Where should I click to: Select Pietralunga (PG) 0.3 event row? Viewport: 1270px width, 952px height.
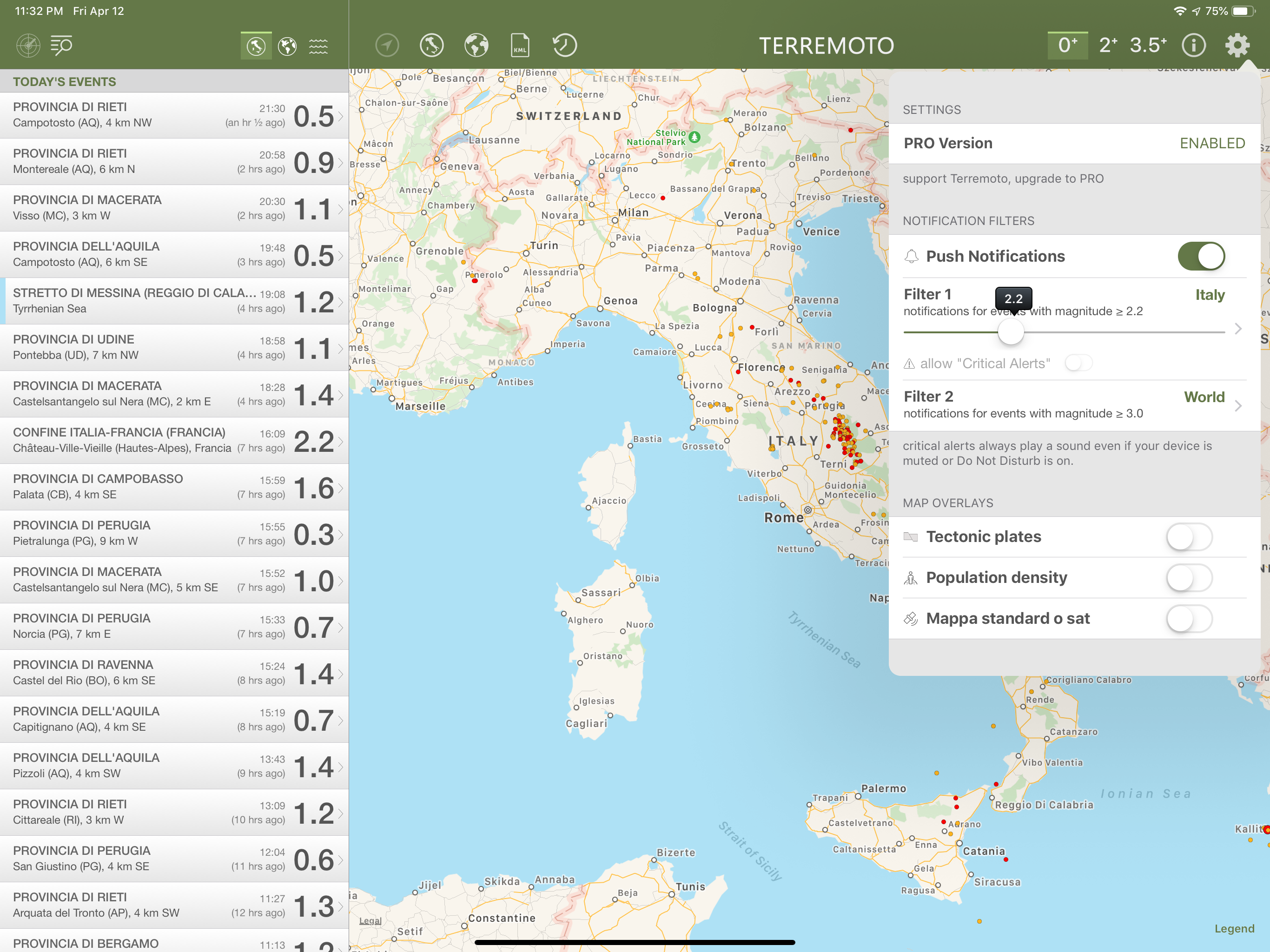tap(174, 534)
